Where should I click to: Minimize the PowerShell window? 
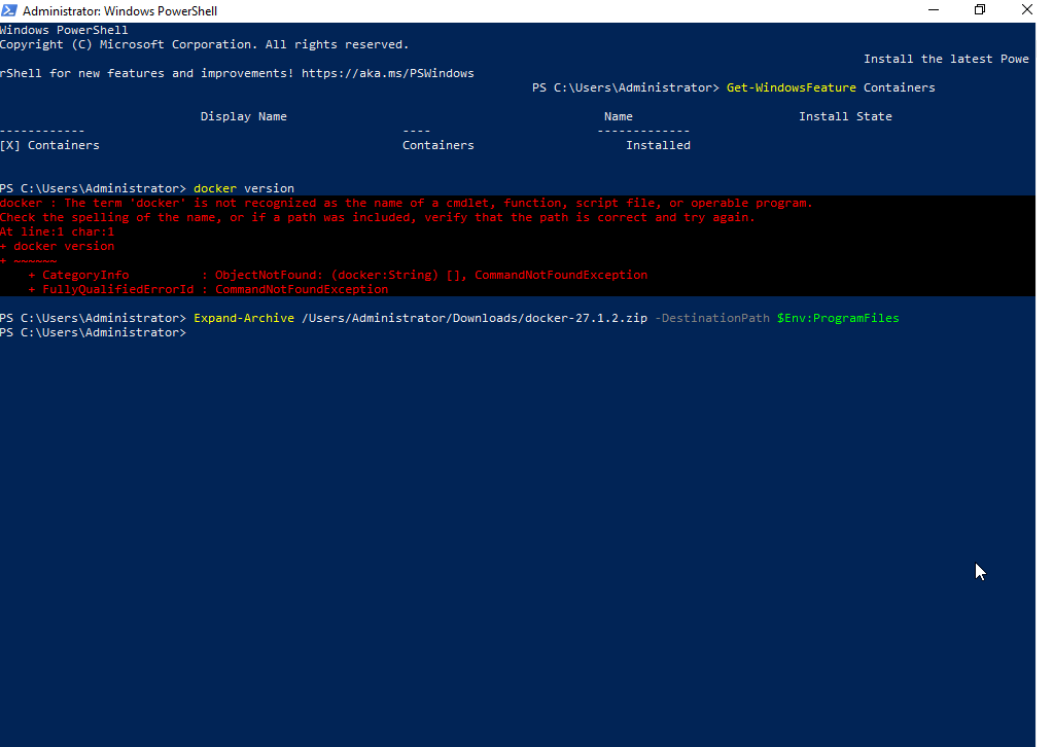[x=933, y=10]
